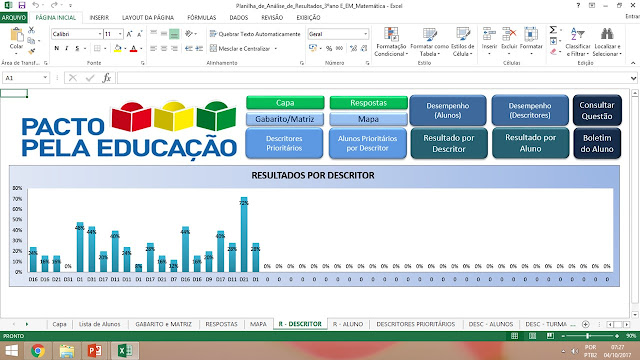
Task: Open PowerPoint from the taskbar
Action: pos(95,351)
